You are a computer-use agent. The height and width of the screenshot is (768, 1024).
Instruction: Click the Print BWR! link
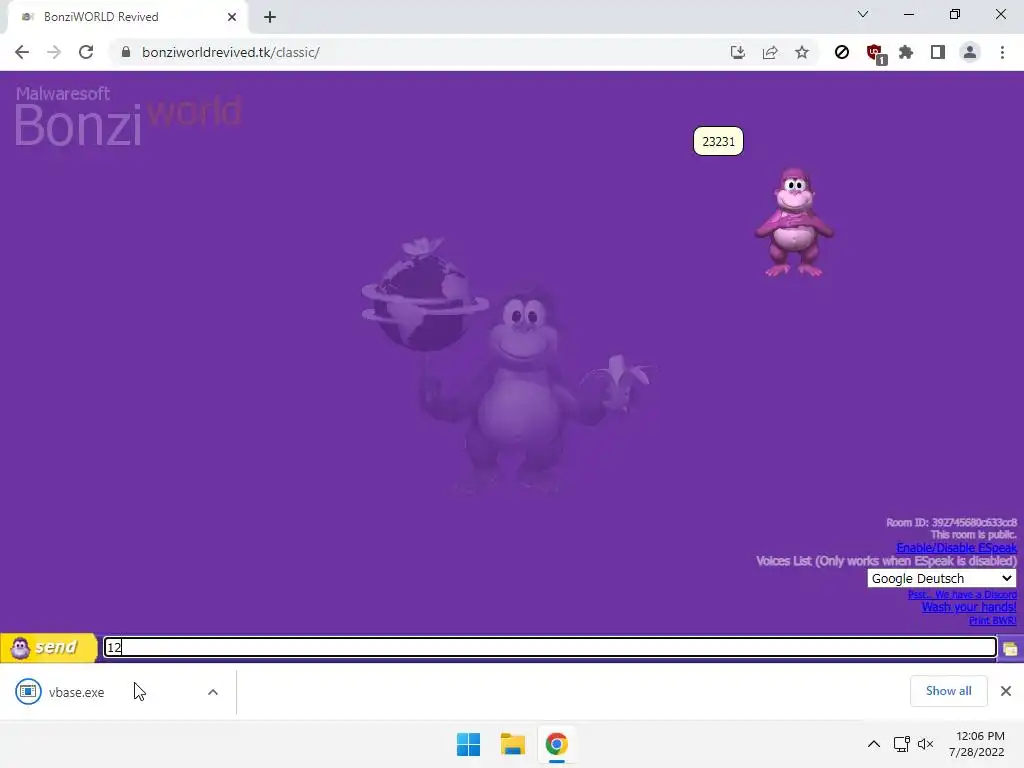993,620
